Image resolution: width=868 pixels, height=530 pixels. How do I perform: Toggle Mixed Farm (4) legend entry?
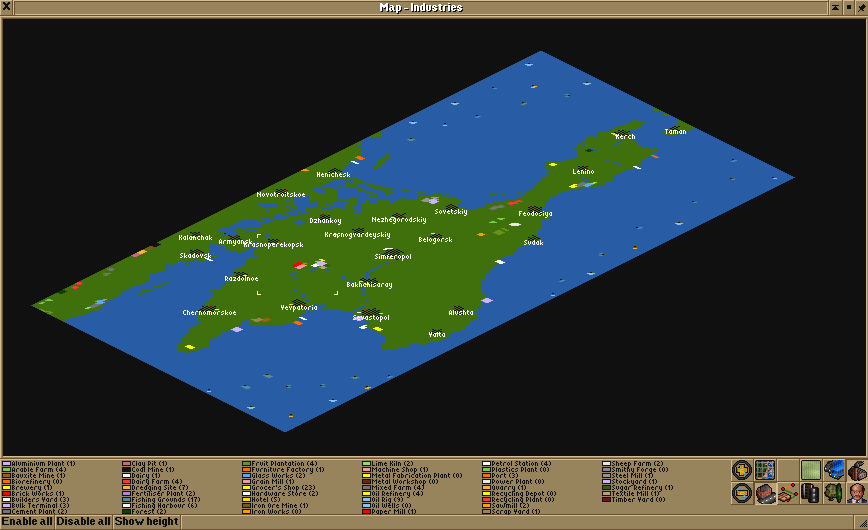click(394, 487)
